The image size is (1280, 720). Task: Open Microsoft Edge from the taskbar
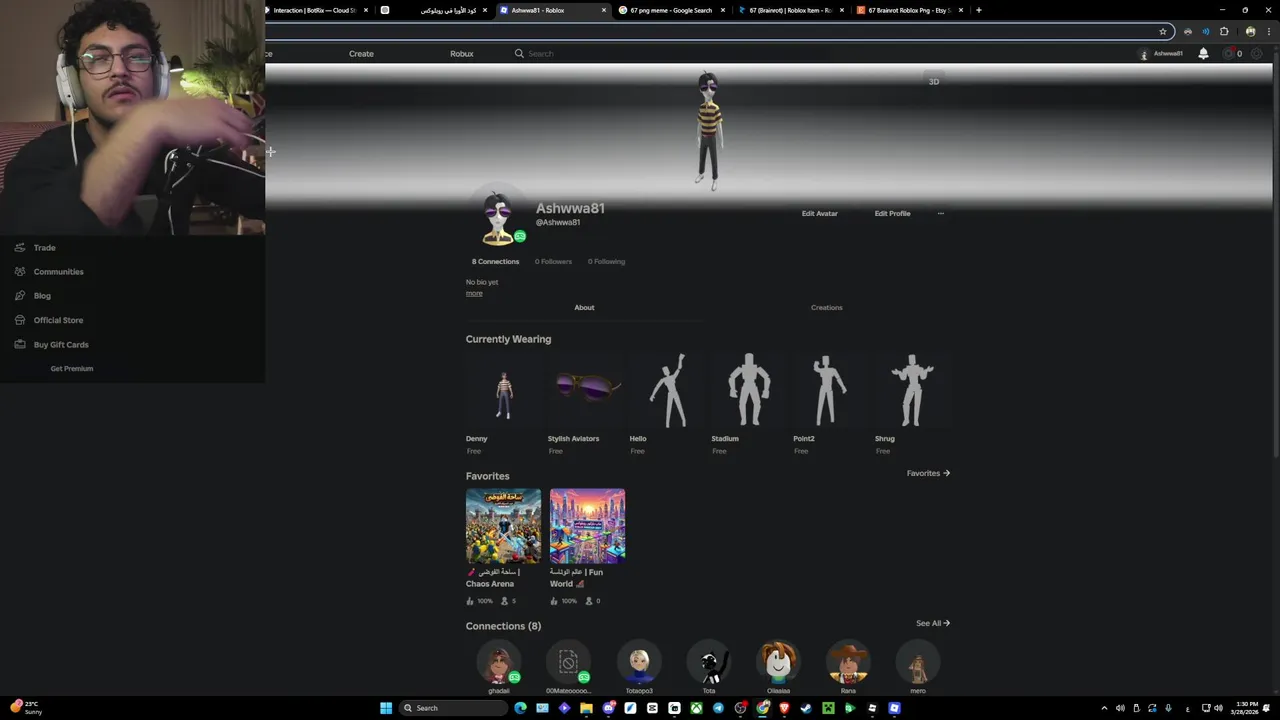tap(520, 708)
